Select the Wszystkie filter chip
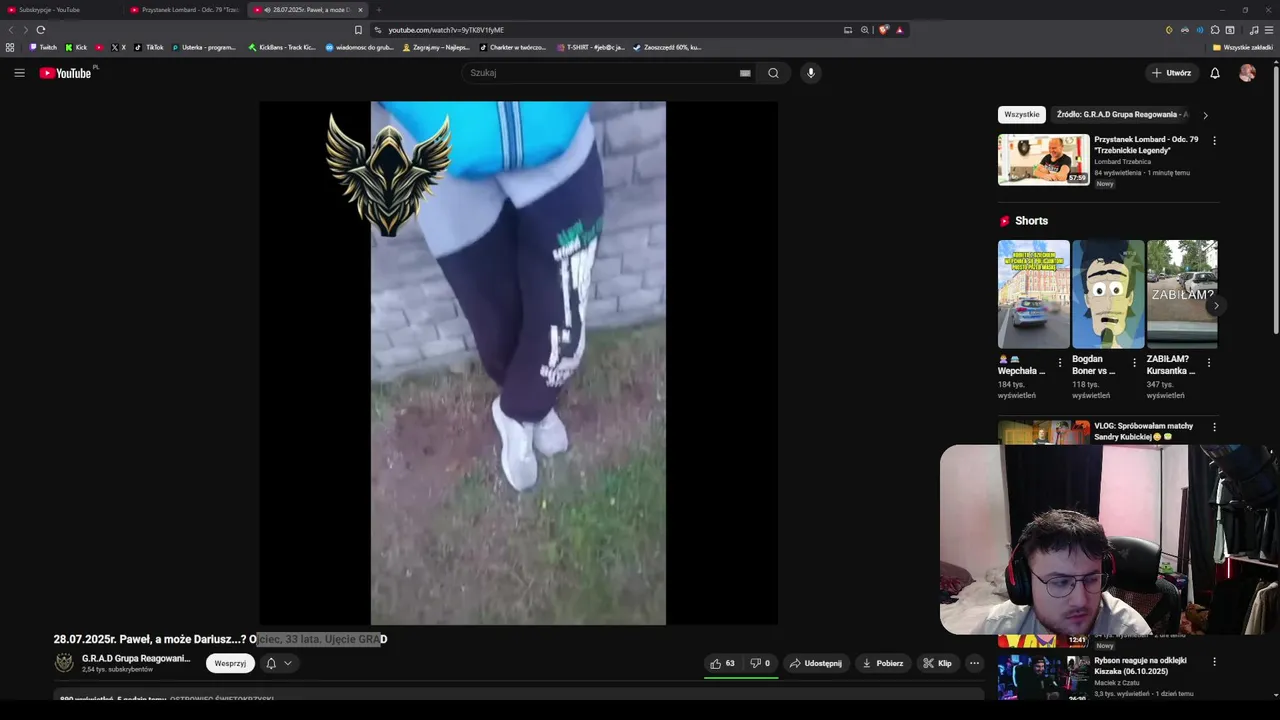The width and height of the screenshot is (1280, 720). pyautogui.click(x=1022, y=115)
